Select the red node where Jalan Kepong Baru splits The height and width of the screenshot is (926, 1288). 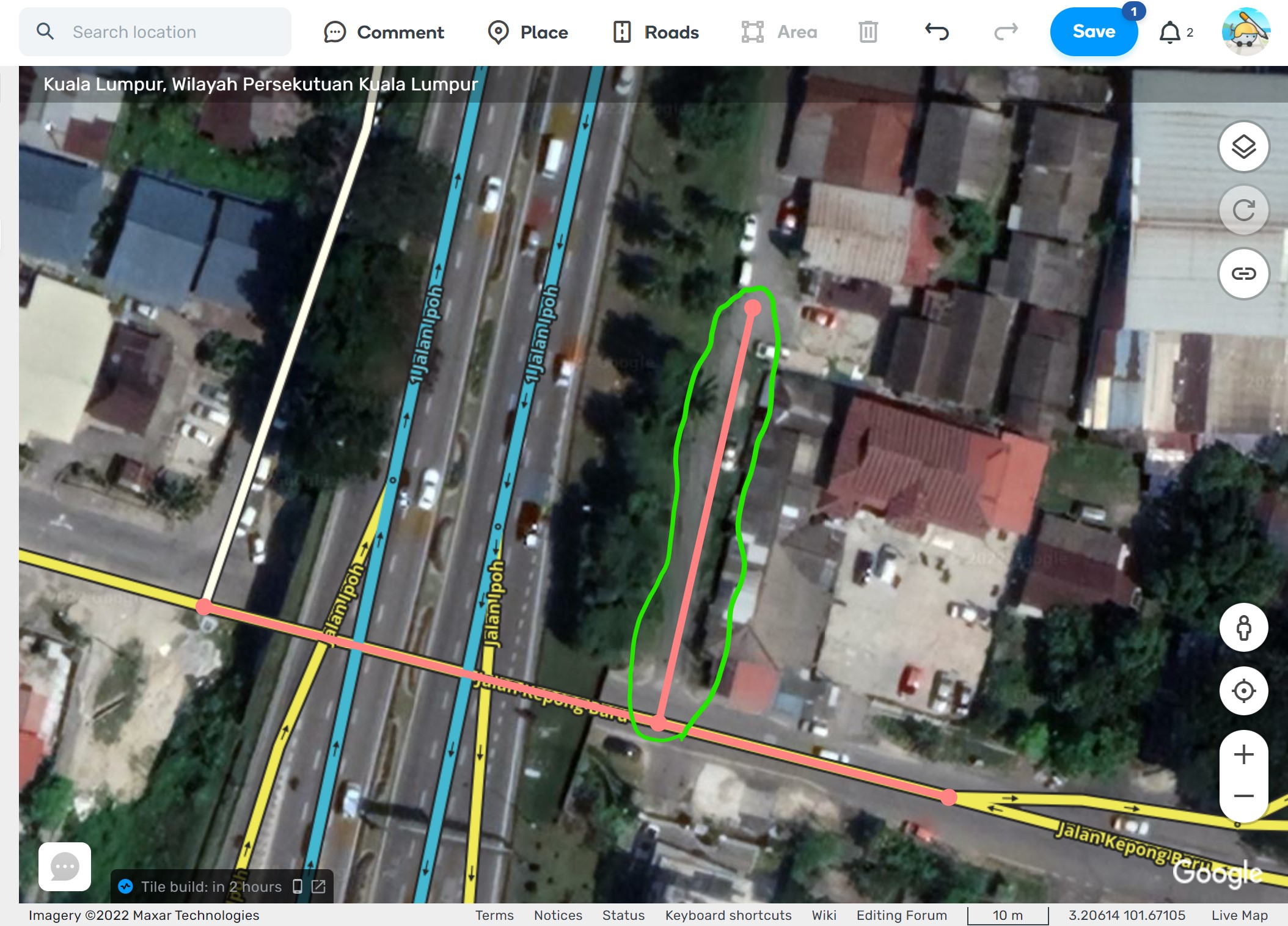(x=948, y=797)
